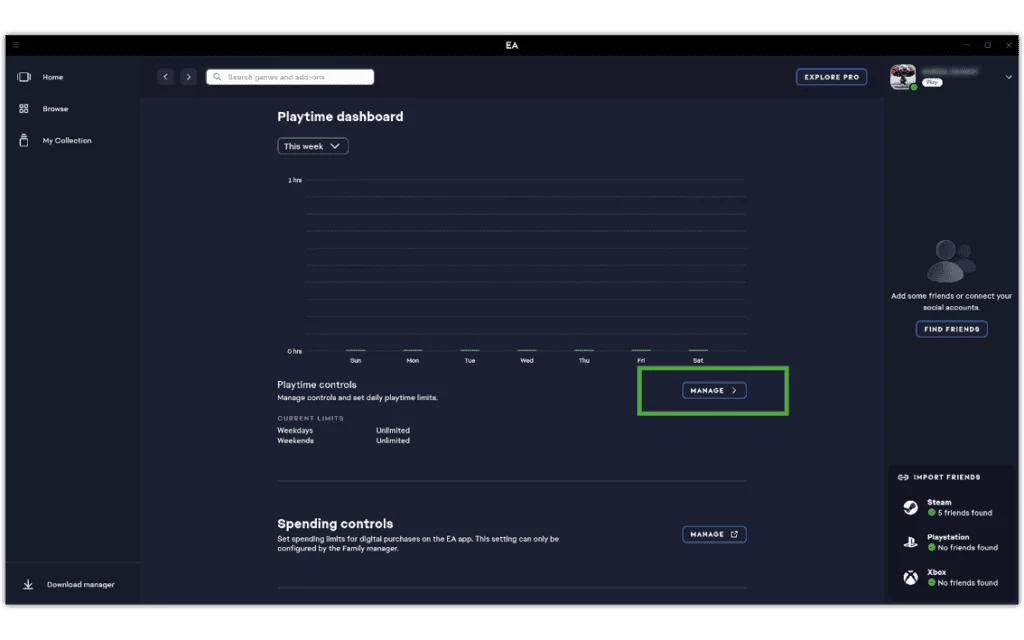Click the Weekdays Unlimited limit row
This screenshot has width=1024, height=640.
(x=344, y=430)
